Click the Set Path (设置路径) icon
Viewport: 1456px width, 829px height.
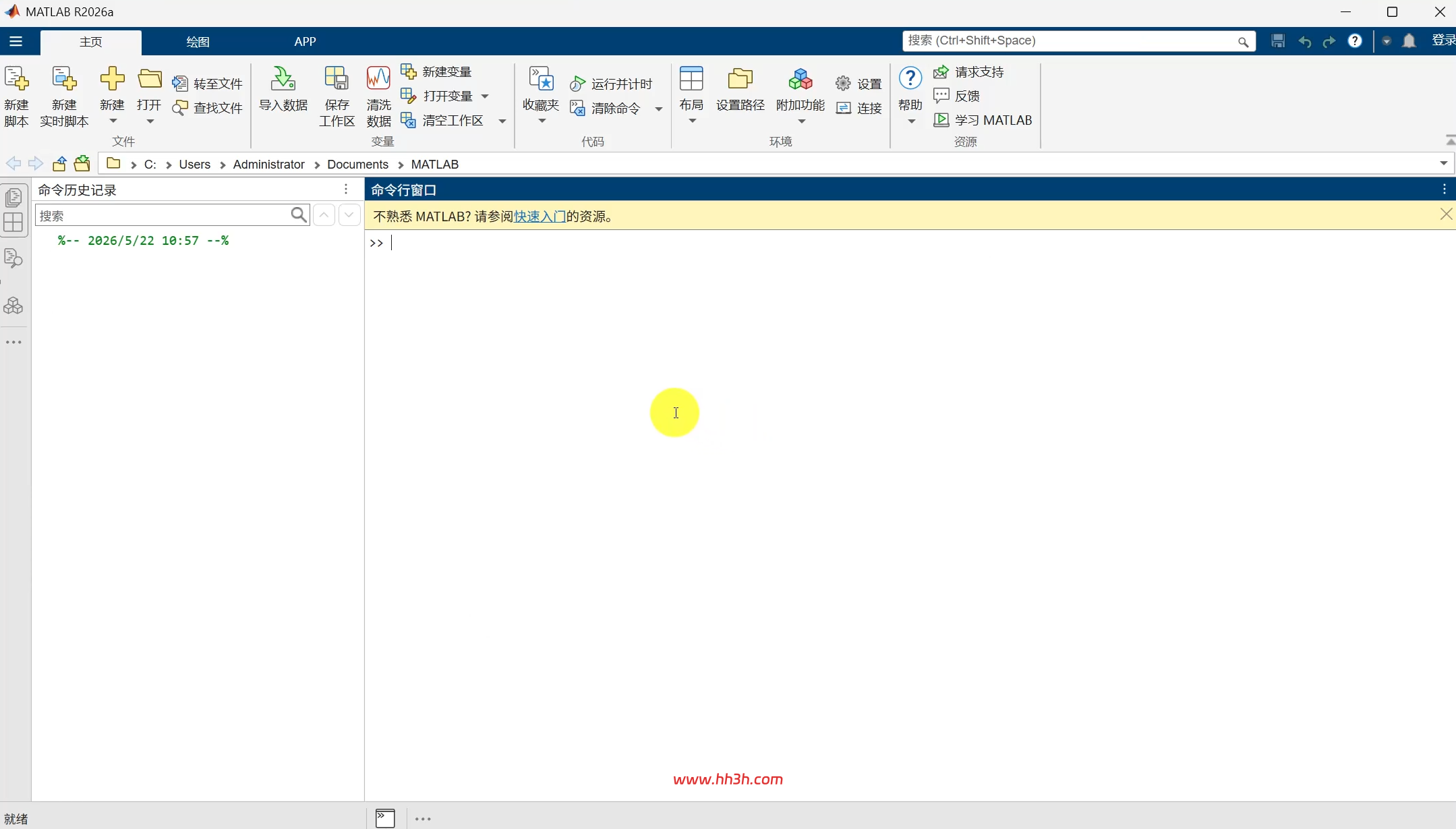coord(740,78)
